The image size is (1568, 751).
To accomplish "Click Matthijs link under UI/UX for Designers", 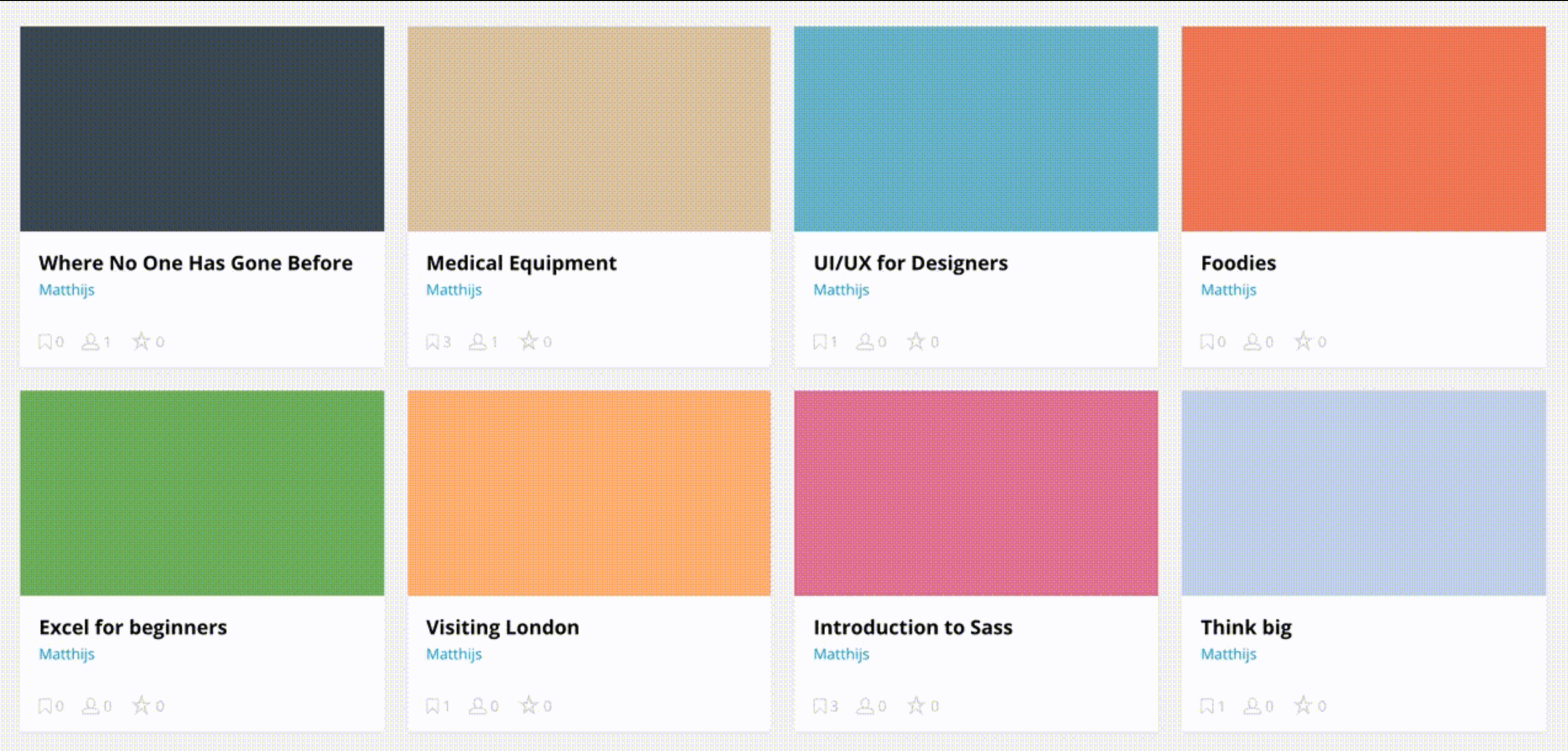I will tap(841, 289).
